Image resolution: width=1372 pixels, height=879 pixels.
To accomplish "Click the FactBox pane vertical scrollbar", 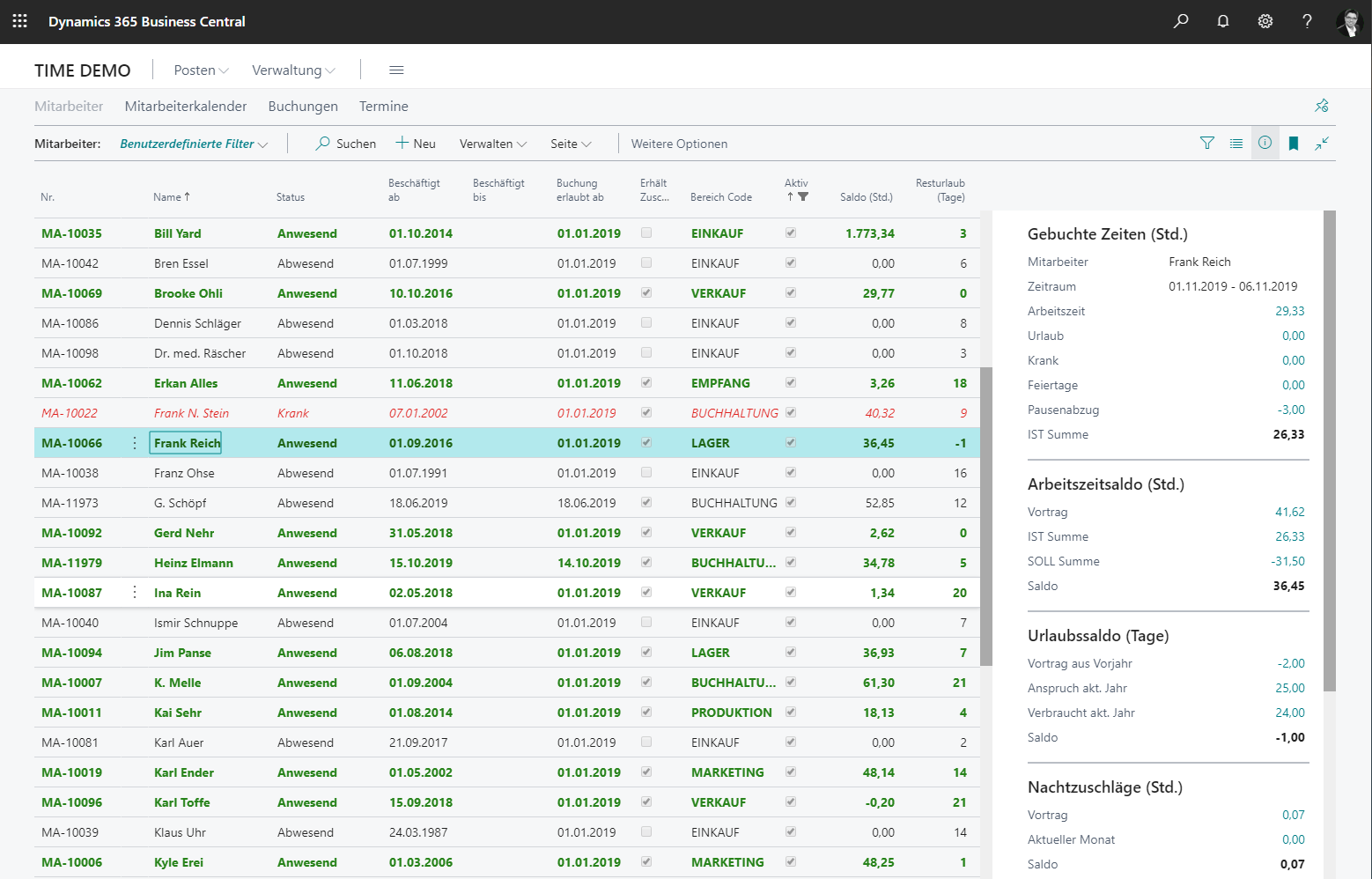I will point(1330,450).
